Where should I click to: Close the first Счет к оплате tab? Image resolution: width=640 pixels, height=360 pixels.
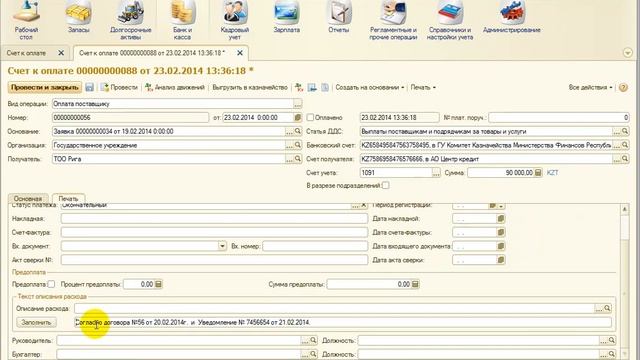(x=61, y=53)
